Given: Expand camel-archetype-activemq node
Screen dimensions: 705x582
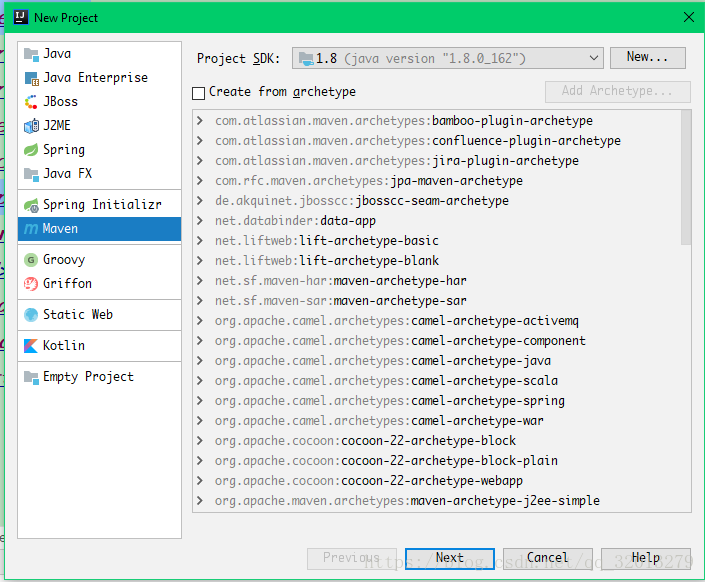Looking at the screenshot, I should (x=200, y=321).
